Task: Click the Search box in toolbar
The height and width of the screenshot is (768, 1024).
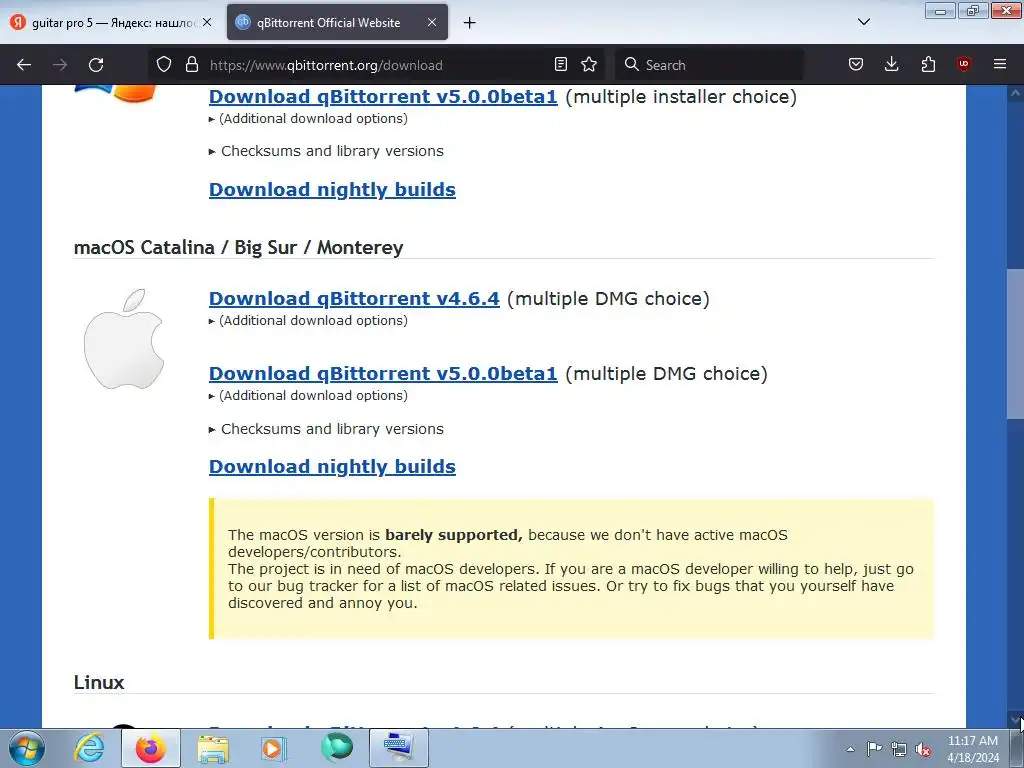Action: (710, 65)
